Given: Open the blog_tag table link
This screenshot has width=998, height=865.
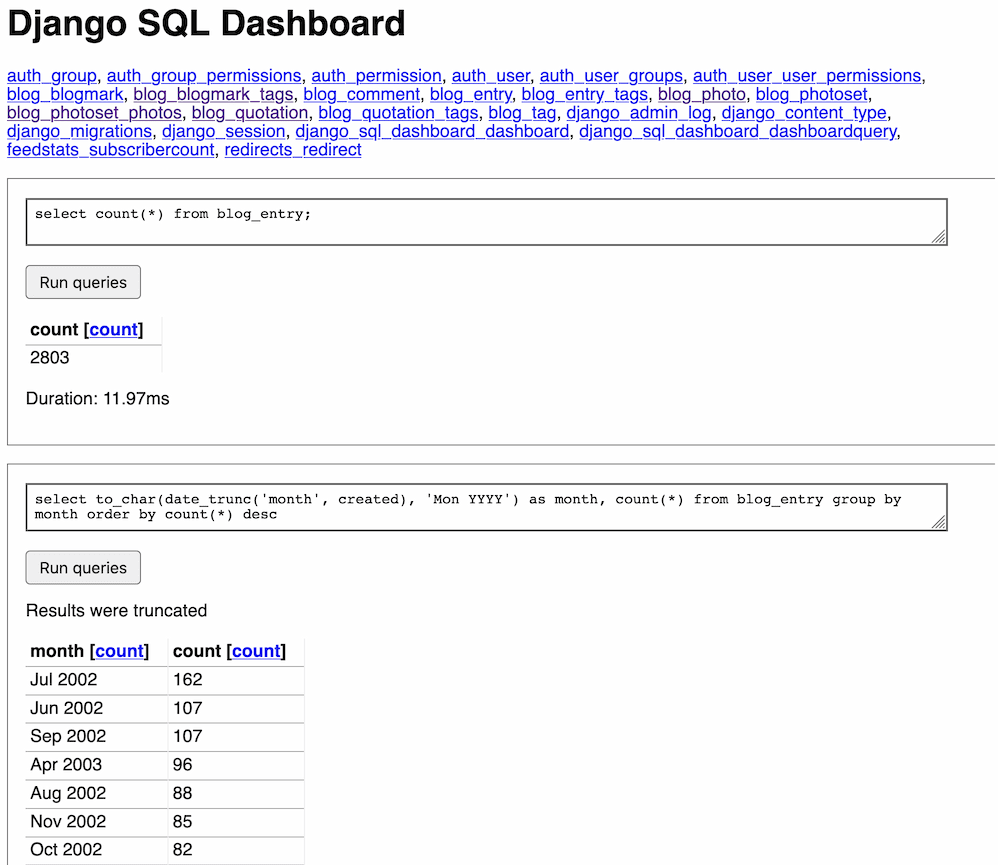Looking at the screenshot, I should 522,113.
